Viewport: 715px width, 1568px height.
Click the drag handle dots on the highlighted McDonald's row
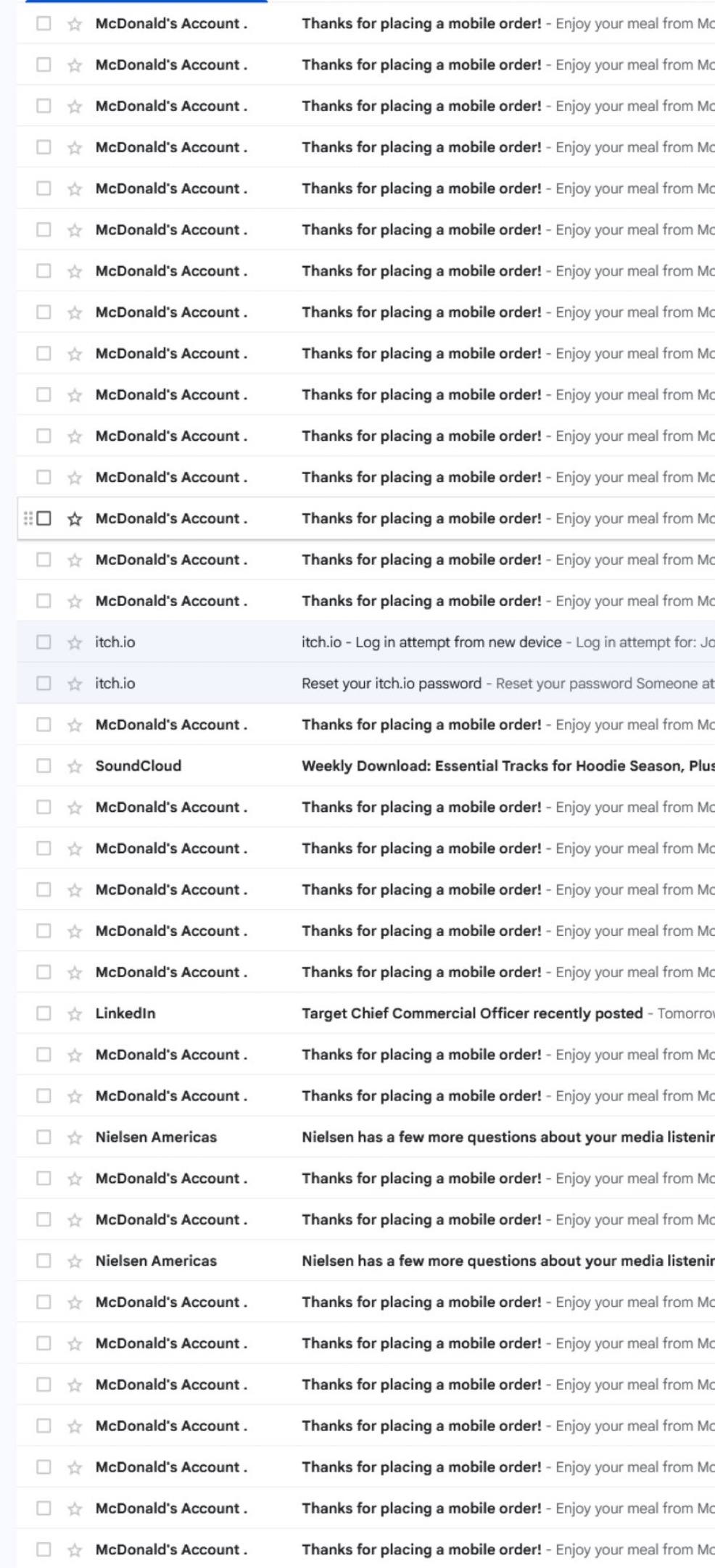28,518
